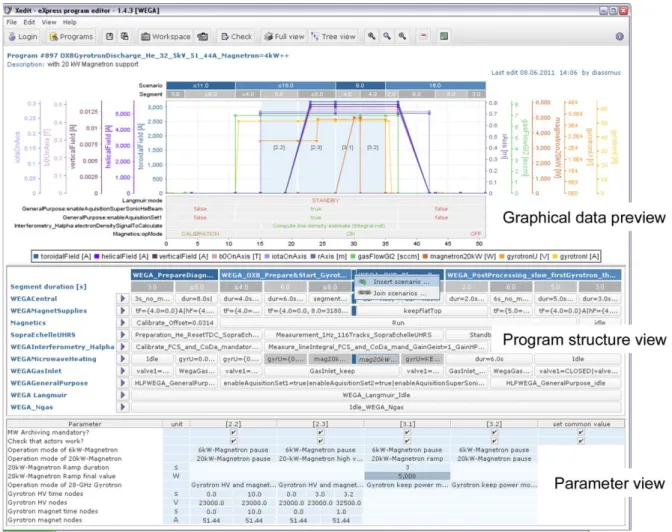Expand the WEGAMicrowaveHeating row arrow

(123, 359)
